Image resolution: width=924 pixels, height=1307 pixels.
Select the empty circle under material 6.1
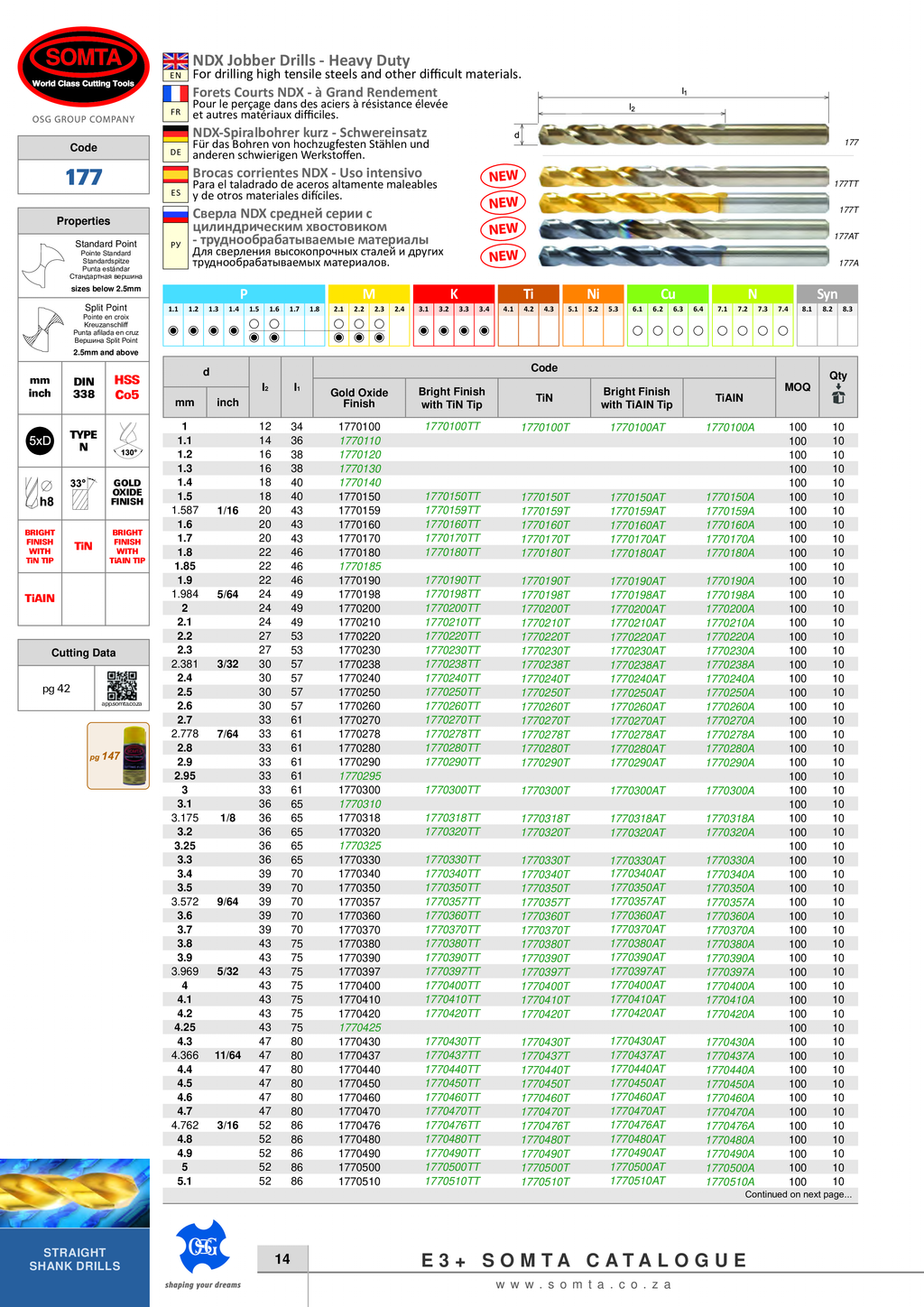637,331
